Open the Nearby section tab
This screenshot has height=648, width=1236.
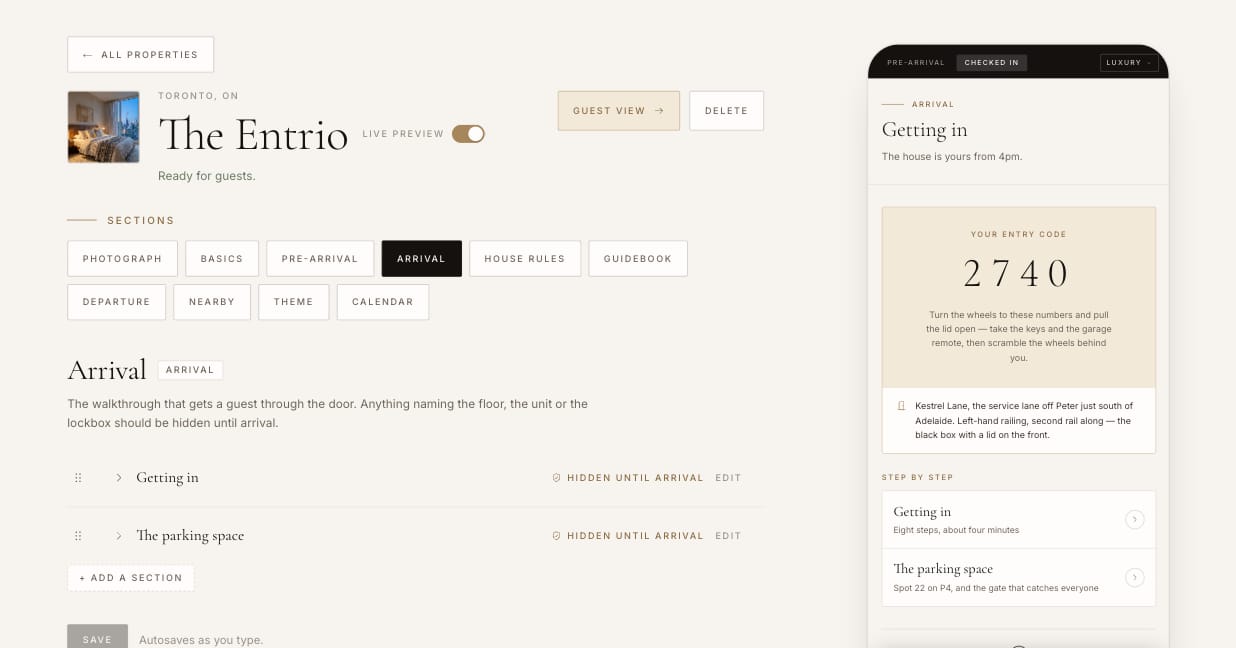(x=212, y=302)
